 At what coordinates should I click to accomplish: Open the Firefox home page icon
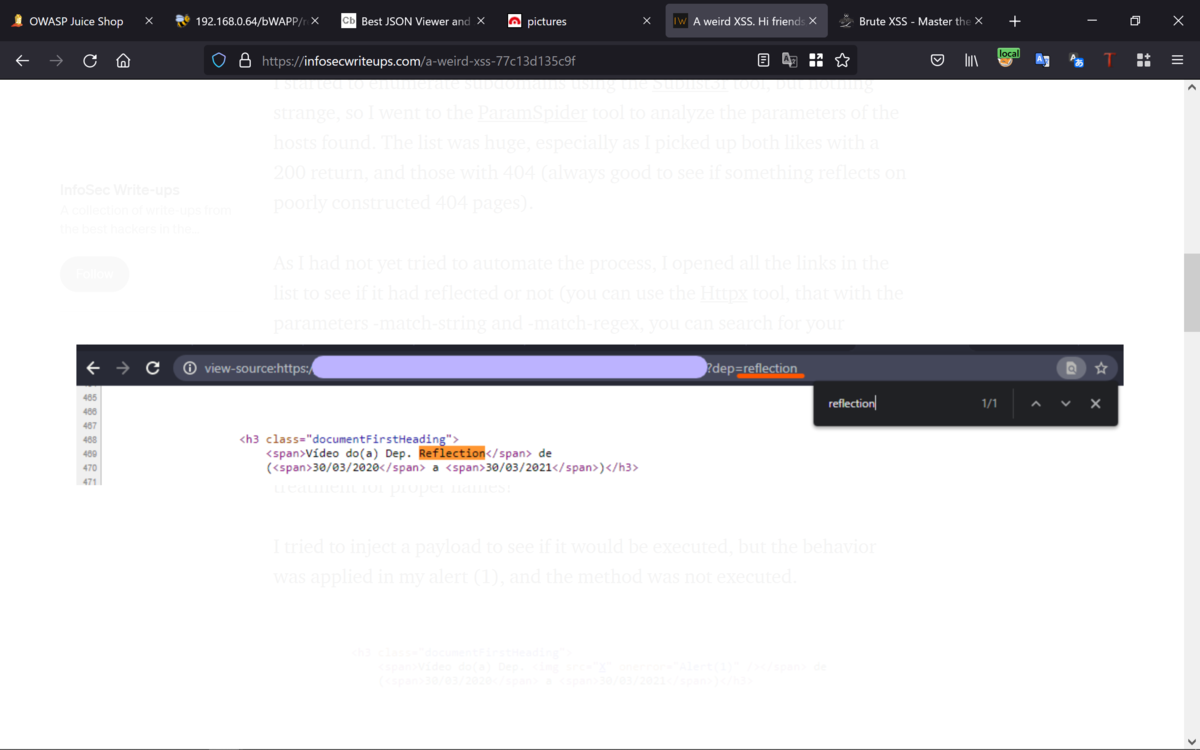pos(123,60)
